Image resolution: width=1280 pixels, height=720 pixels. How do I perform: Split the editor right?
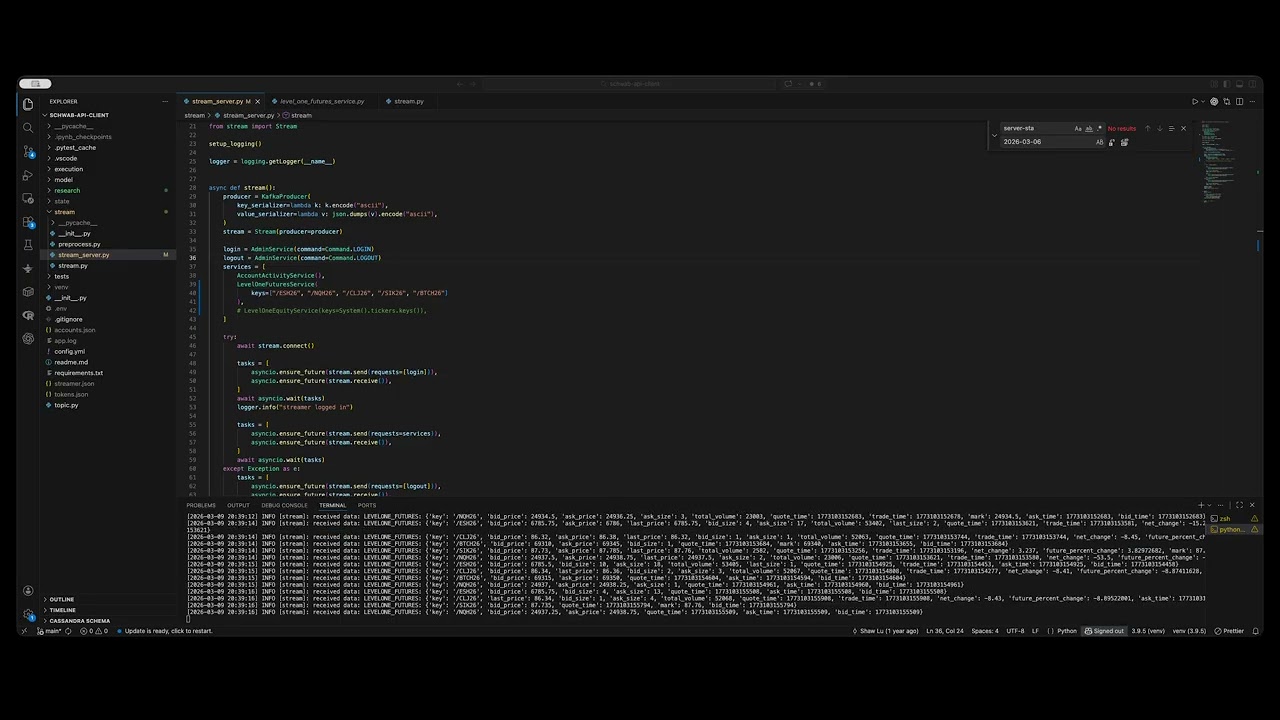click(1239, 101)
